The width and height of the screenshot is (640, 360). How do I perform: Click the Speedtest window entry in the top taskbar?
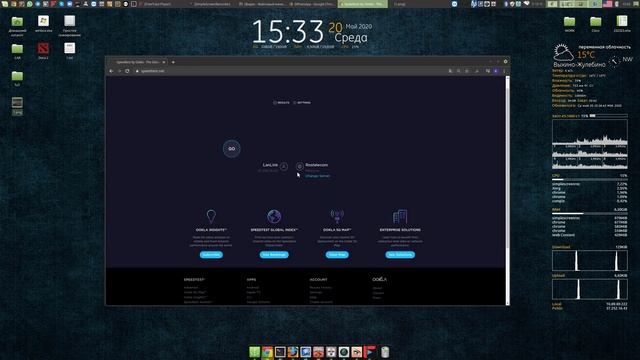(362, 4)
